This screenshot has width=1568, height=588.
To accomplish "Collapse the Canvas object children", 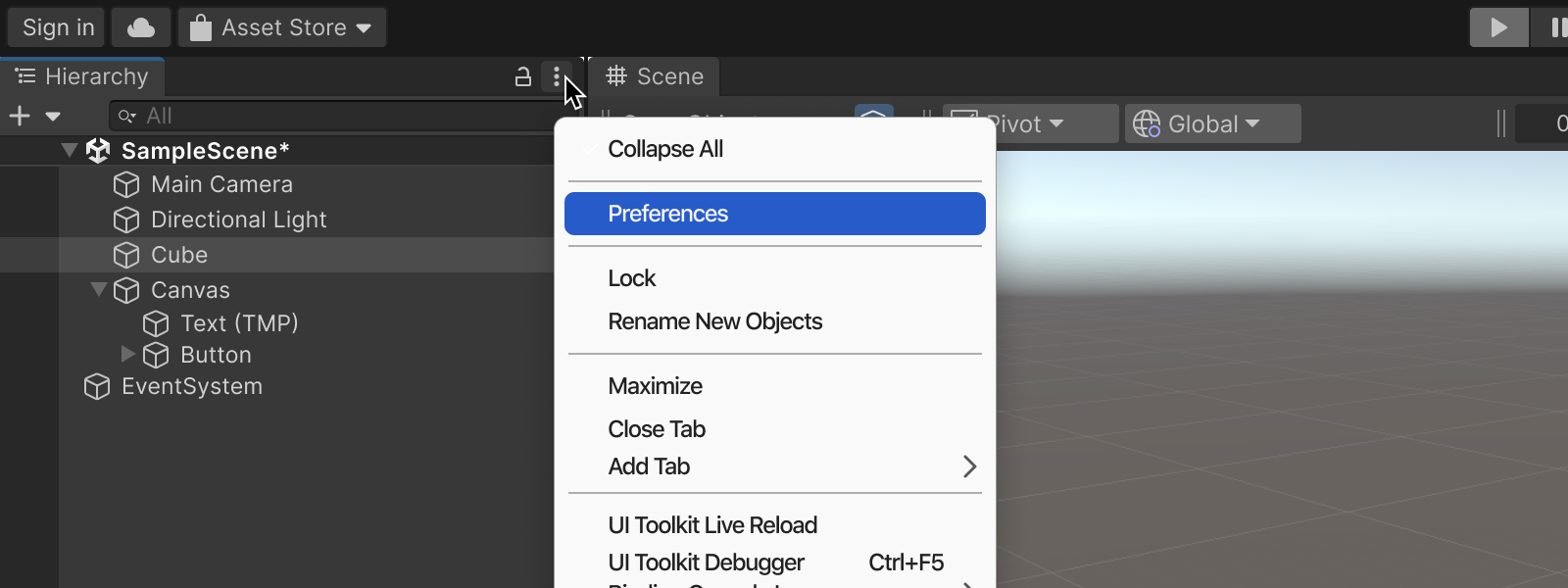I will coord(98,290).
